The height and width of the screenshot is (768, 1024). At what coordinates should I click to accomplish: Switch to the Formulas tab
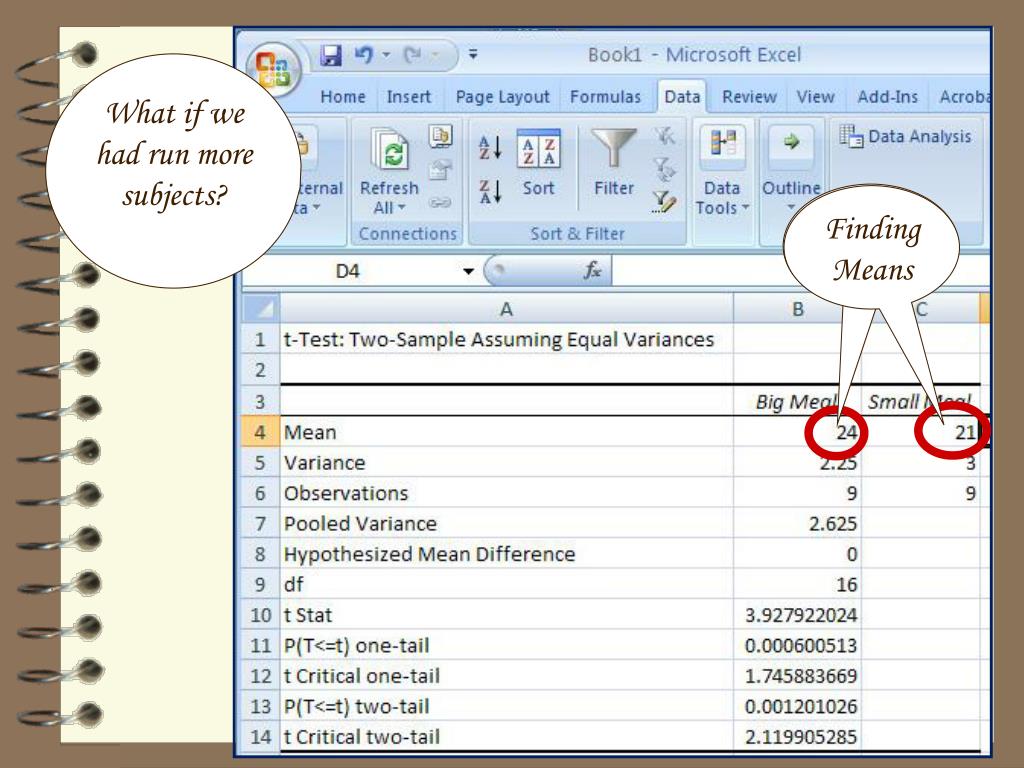click(605, 97)
